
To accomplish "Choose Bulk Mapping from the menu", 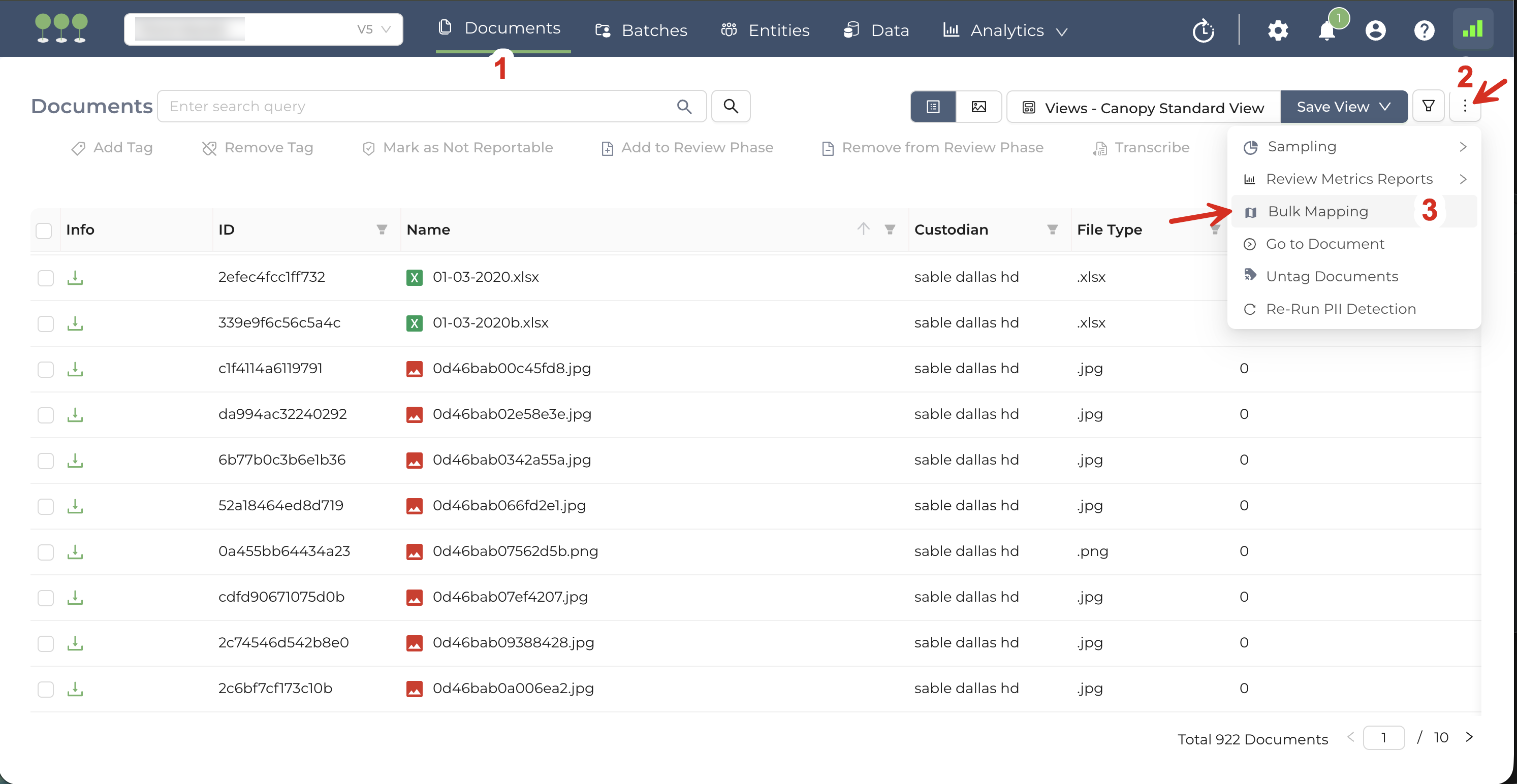I will [1318, 211].
